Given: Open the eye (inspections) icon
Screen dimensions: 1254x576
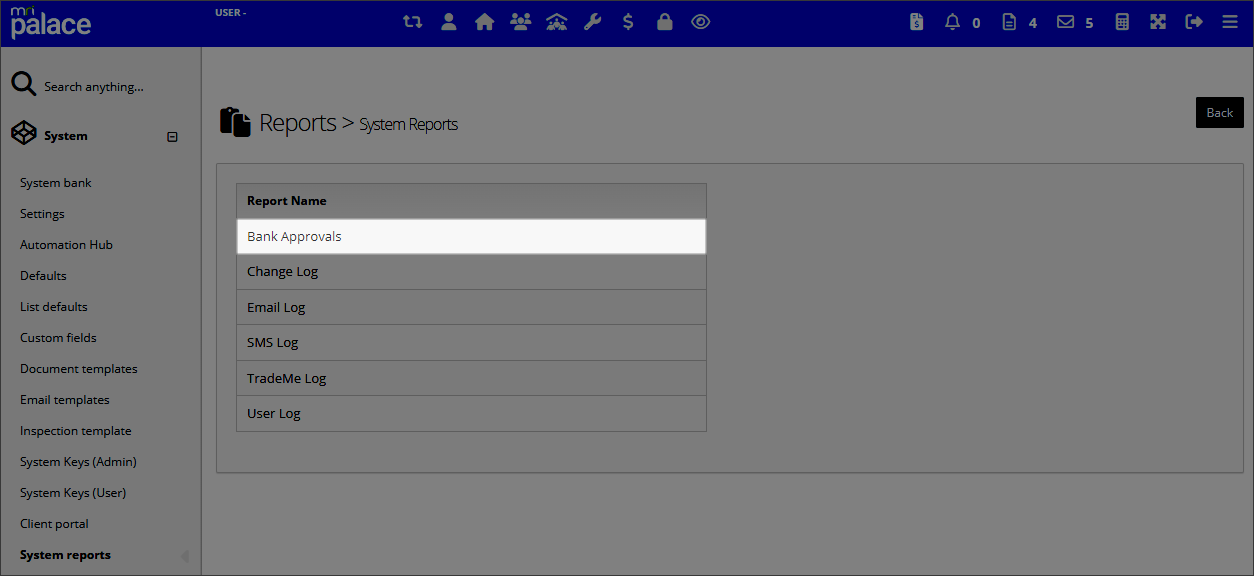Looking at the screenshot, I should pos(700,21).
